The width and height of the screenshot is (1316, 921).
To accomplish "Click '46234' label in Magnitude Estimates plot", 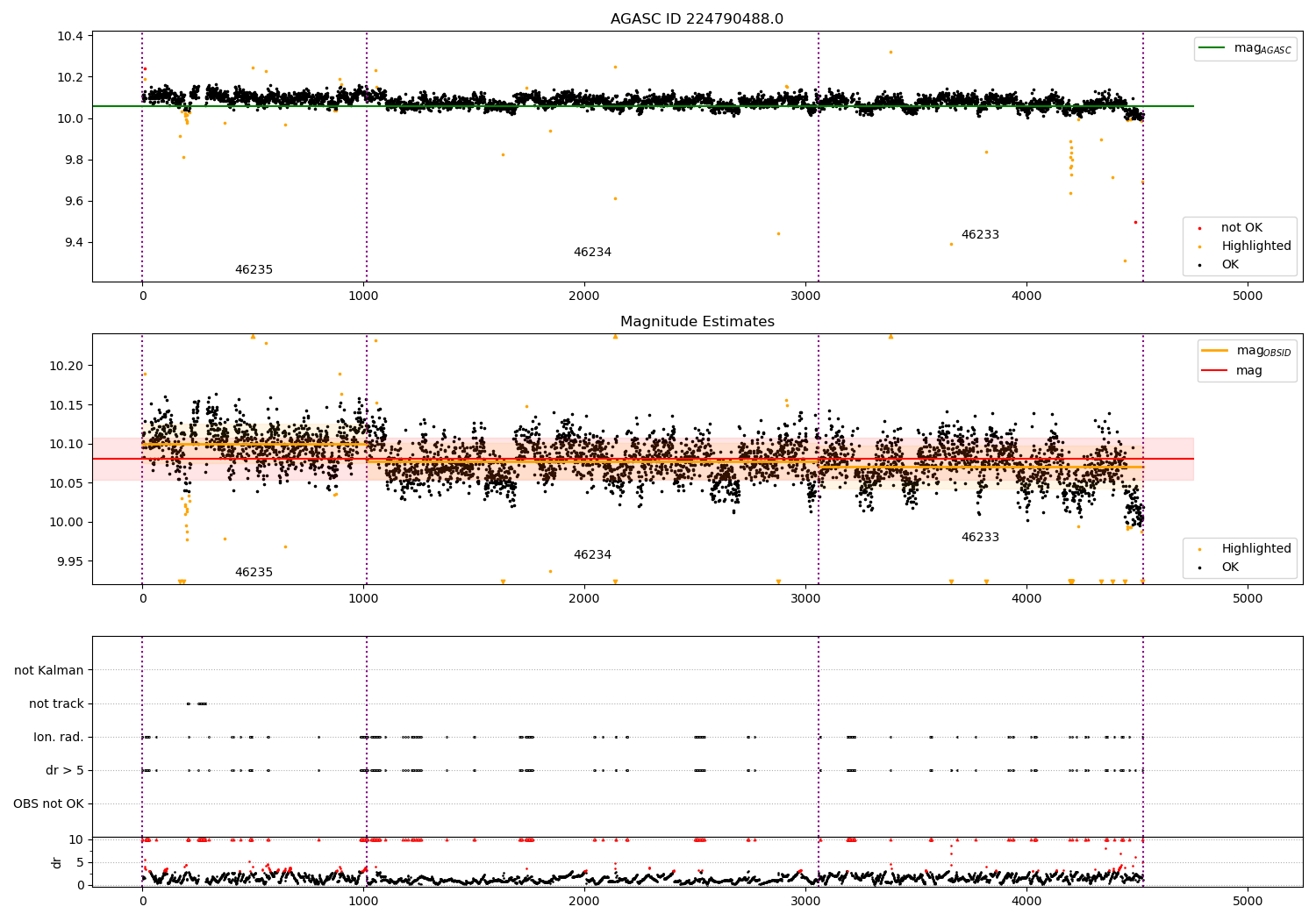I will [x=592, y=555].
